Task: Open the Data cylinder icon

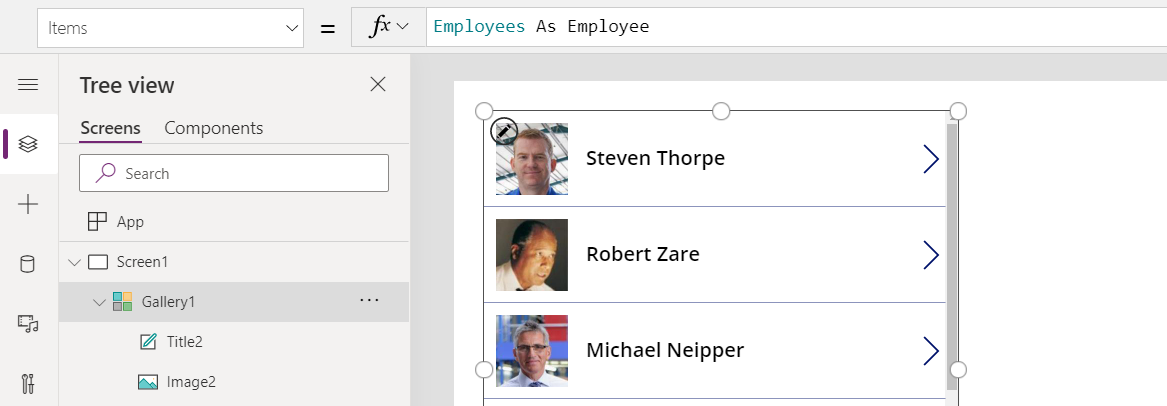Action: 28,264
